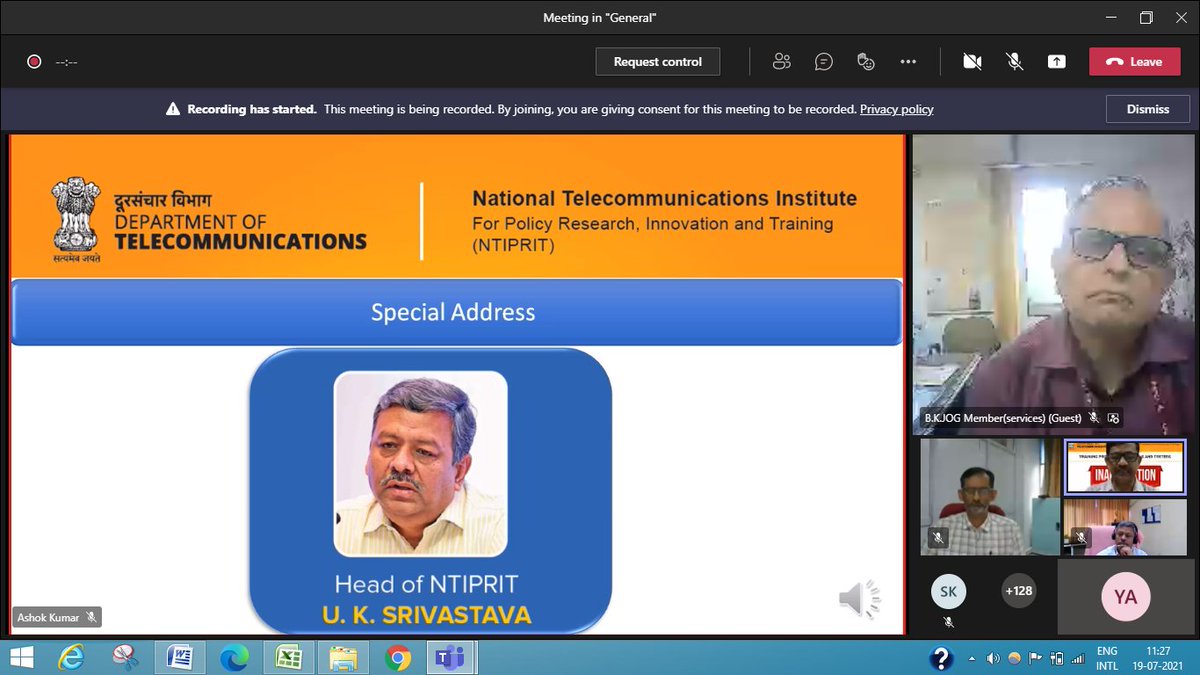The width and height of the screenshot is (1200, 675).
Task: Click the meeting timer display
Action: click(x=67, y=62)
